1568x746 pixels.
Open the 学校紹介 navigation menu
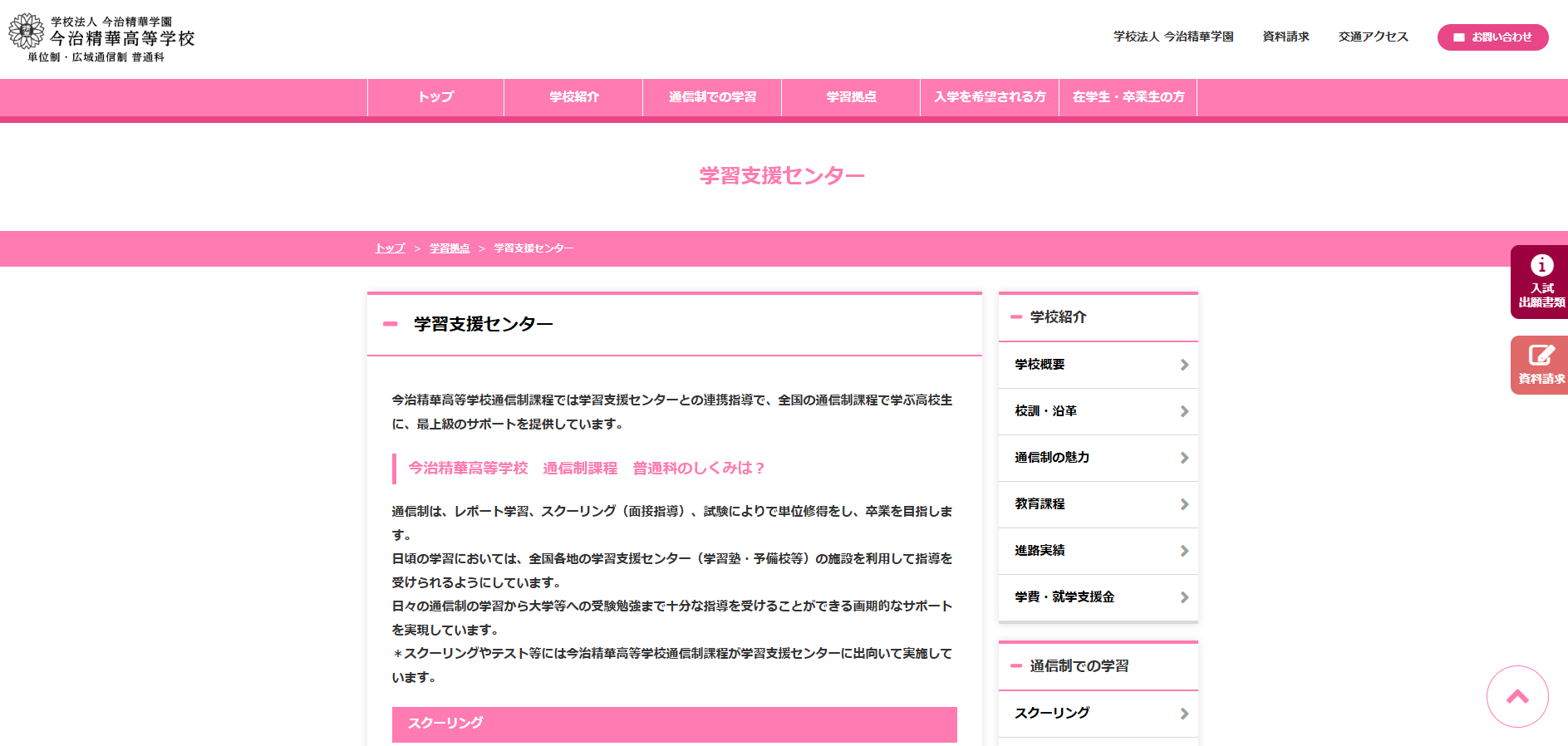(573, 97)
